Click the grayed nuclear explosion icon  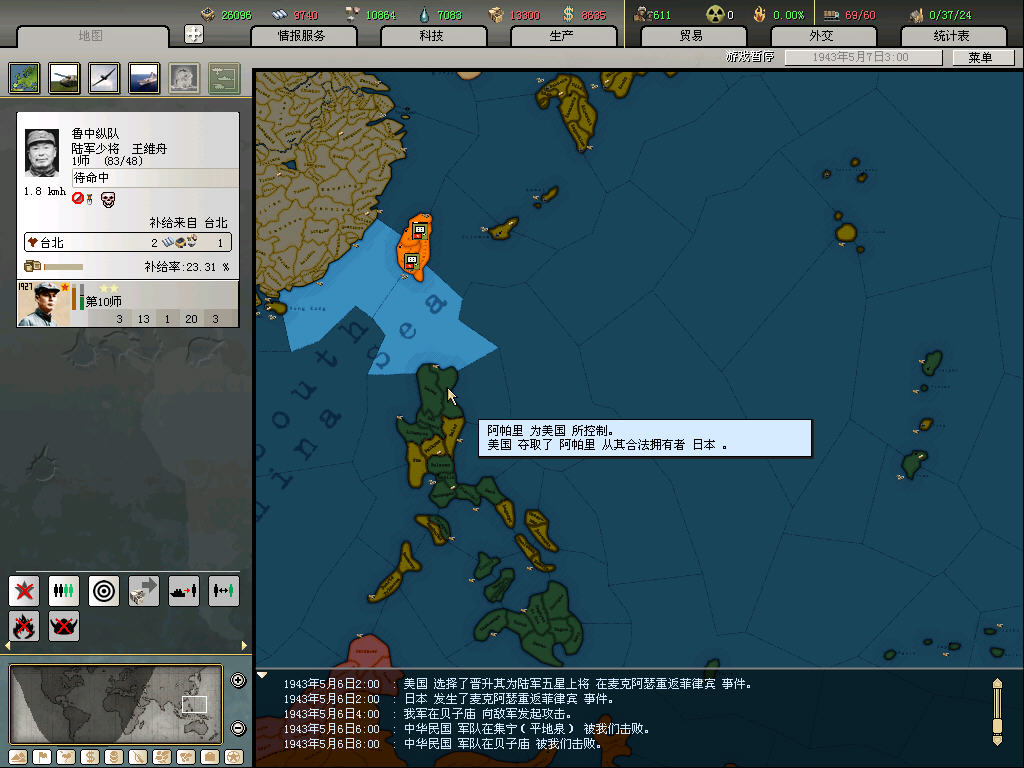(184, 78)
